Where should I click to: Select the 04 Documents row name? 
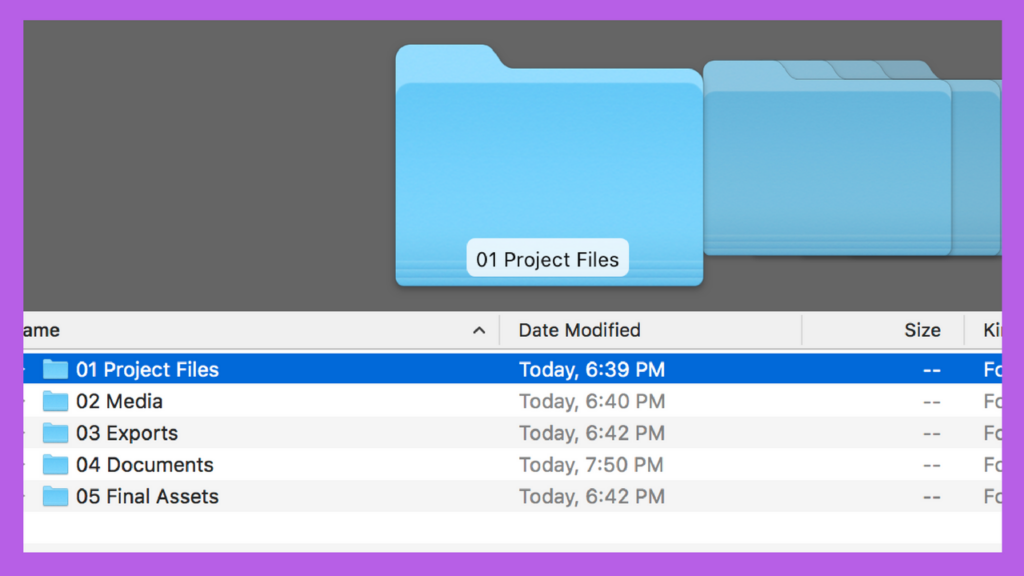tap(145, 465)
